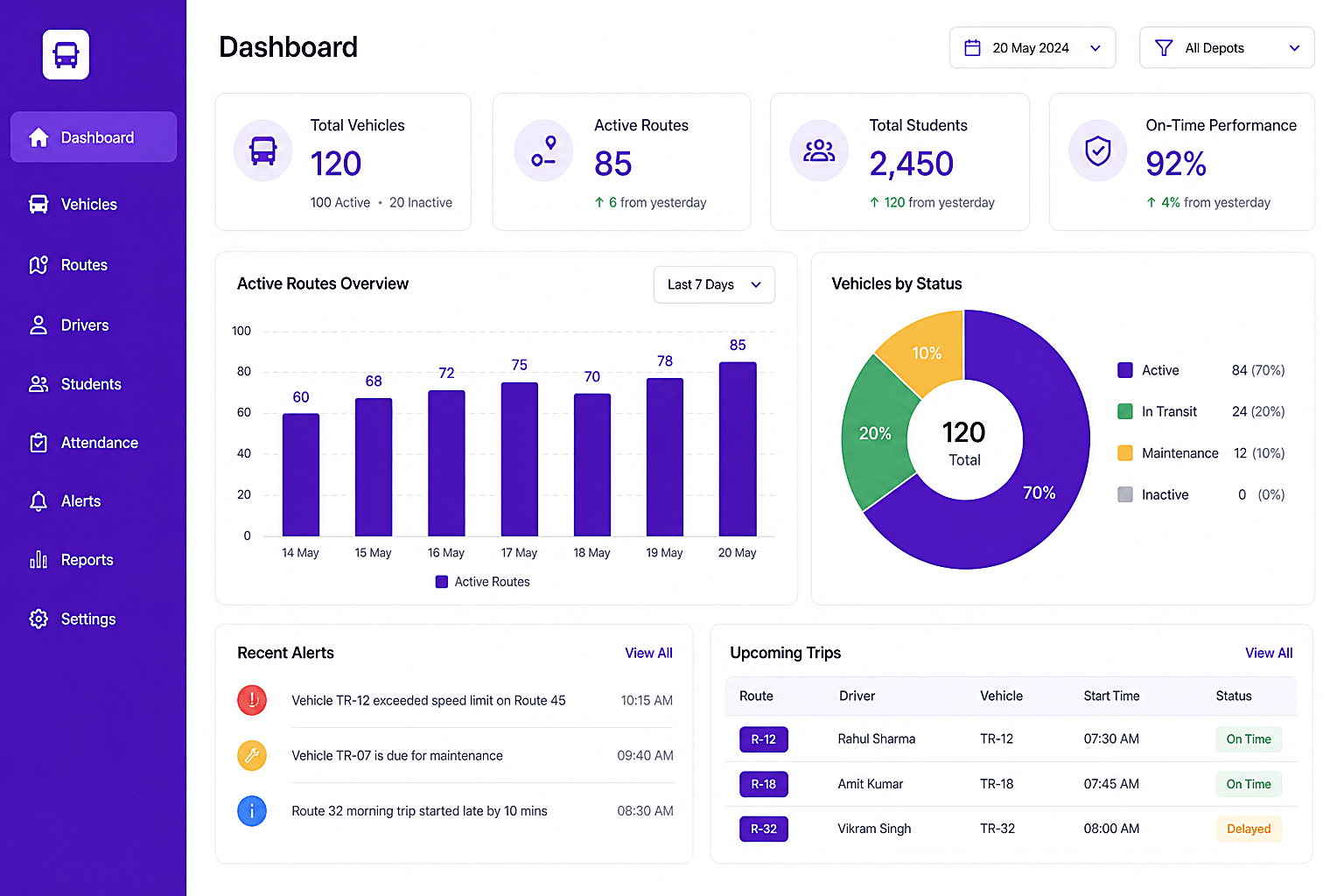Open the 20 May 2024 date dropdown

tap(1032, 47)
